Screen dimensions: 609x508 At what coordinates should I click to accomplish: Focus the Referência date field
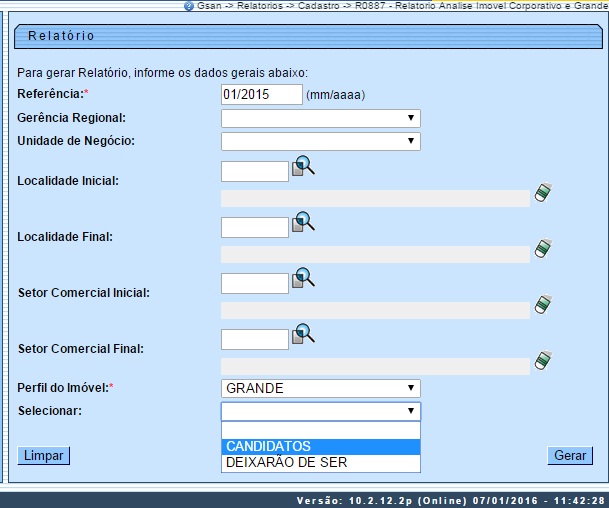(262, 94)
